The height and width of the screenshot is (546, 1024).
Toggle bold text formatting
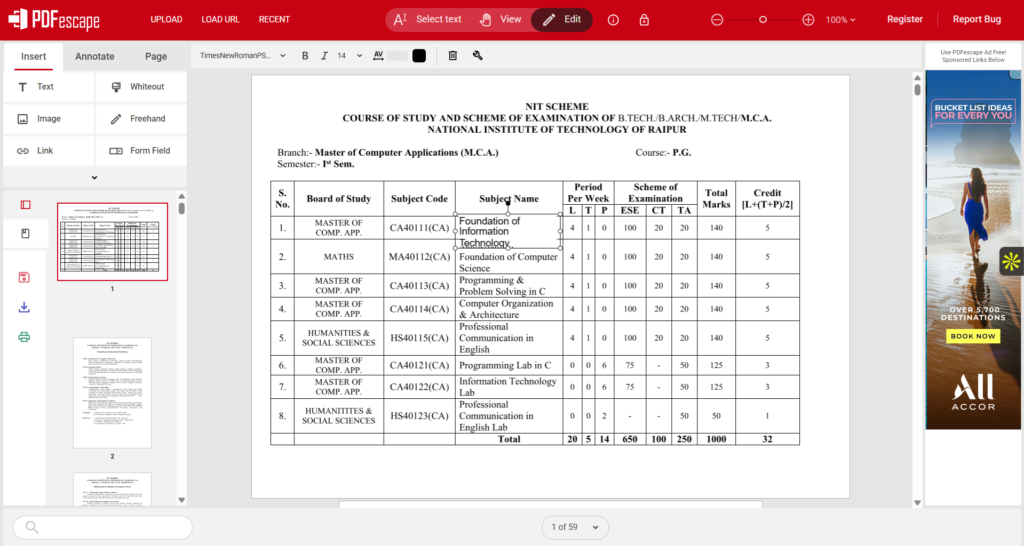[x=305, y=56]
